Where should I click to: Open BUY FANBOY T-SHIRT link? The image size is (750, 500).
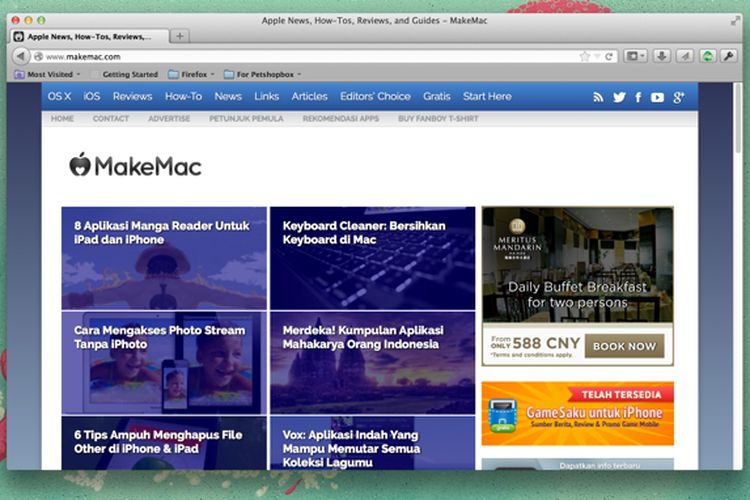438,119
